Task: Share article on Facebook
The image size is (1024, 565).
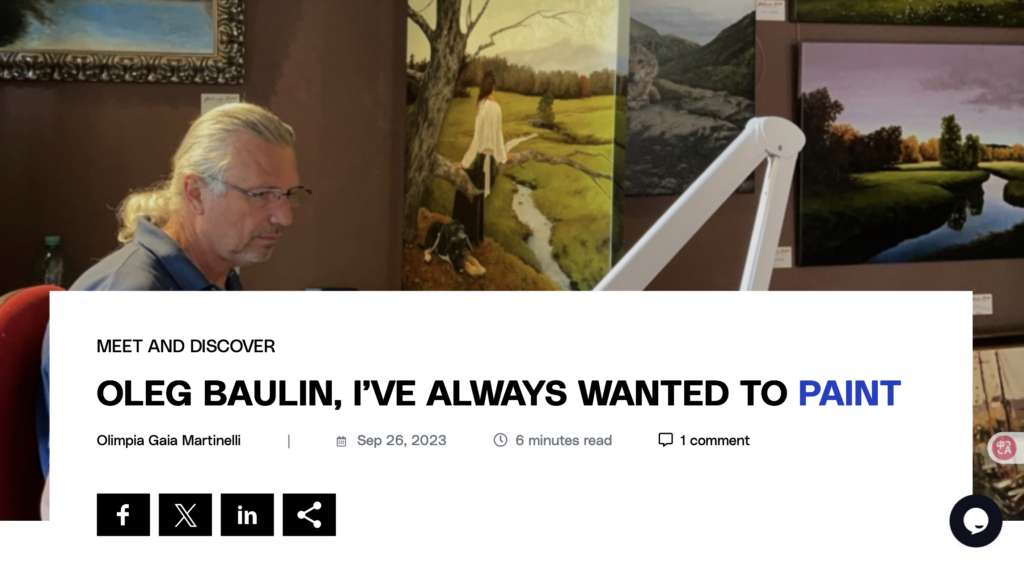Action: (x=123, y=515)
